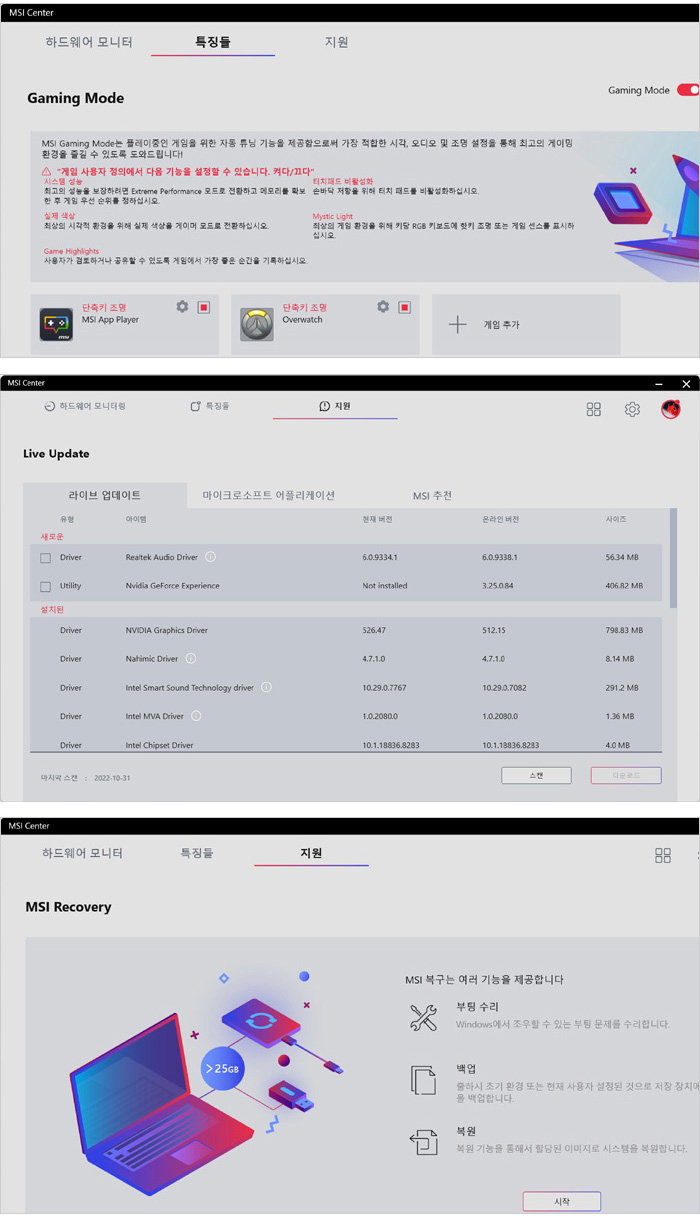
Task: Click size value 406.82 MB
Action: 626,586
